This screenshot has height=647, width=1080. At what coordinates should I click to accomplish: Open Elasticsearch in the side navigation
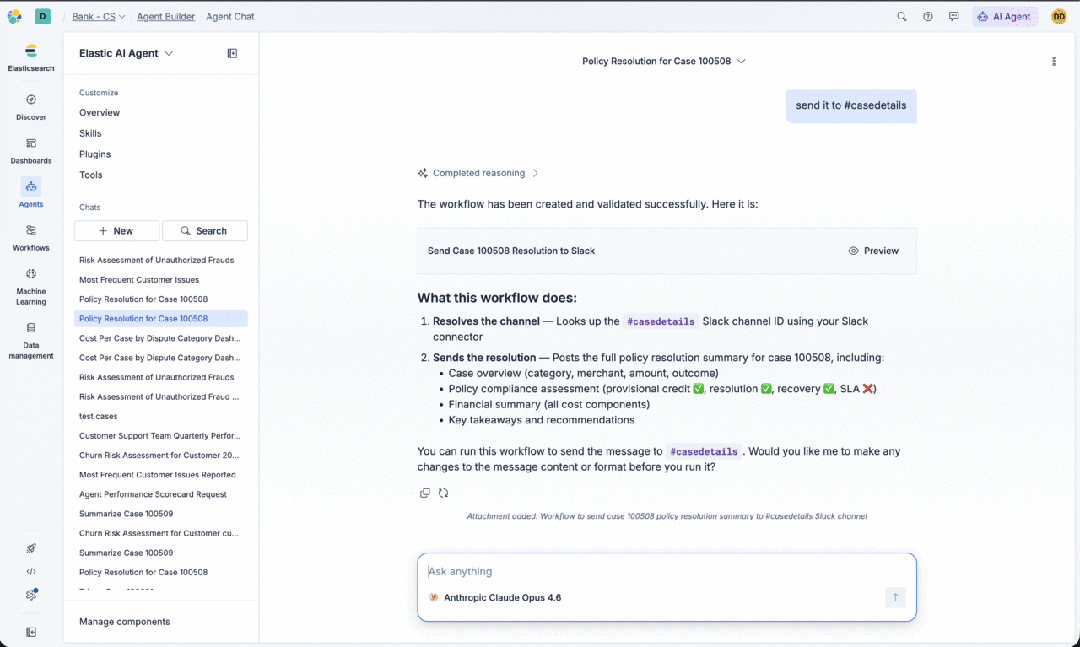click(30, 58)
